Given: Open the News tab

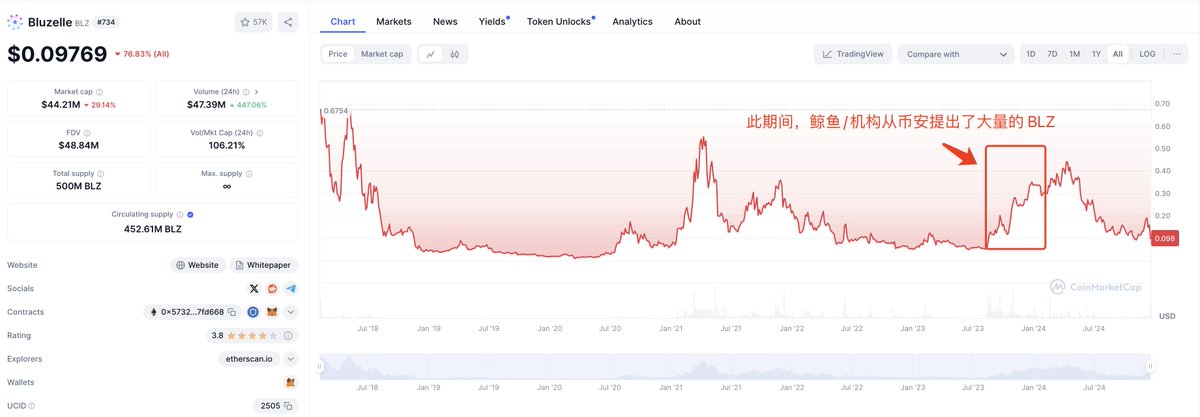Looking at the screenshot, I should [x=445, y=21].
